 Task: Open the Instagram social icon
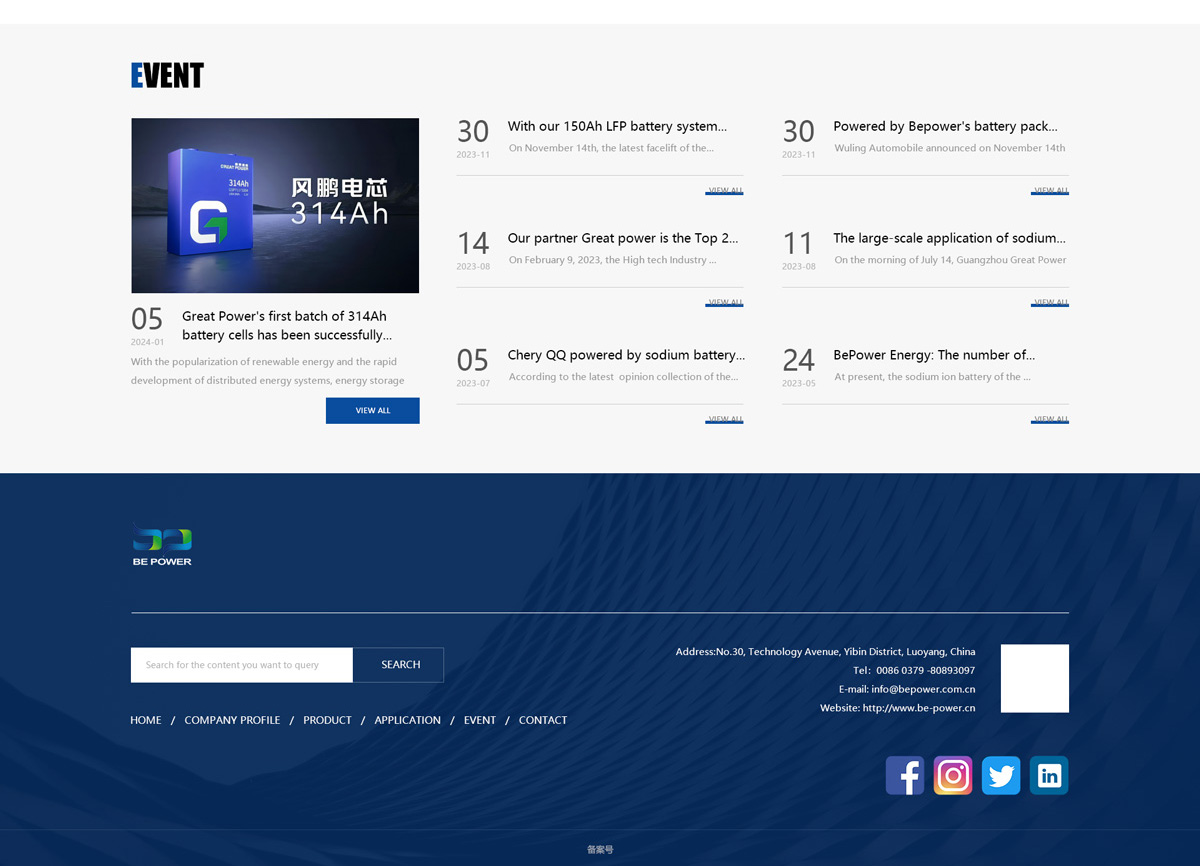[953, 775]
